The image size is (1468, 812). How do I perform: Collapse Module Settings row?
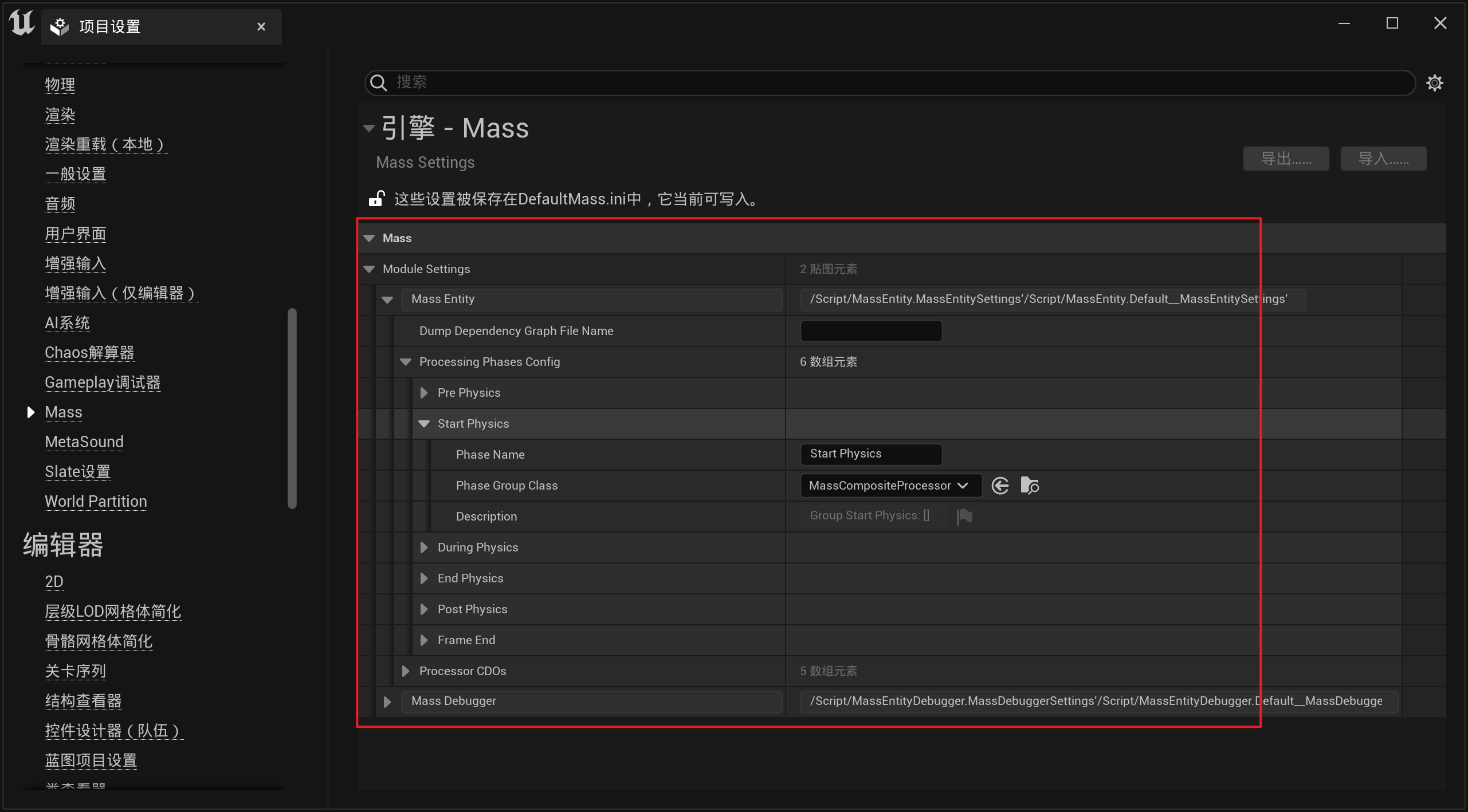pos(369,269)
